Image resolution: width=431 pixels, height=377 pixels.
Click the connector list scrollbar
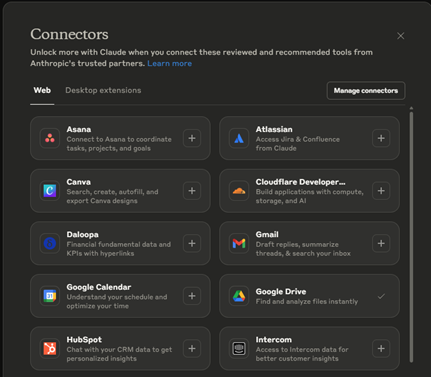point(411,237)
